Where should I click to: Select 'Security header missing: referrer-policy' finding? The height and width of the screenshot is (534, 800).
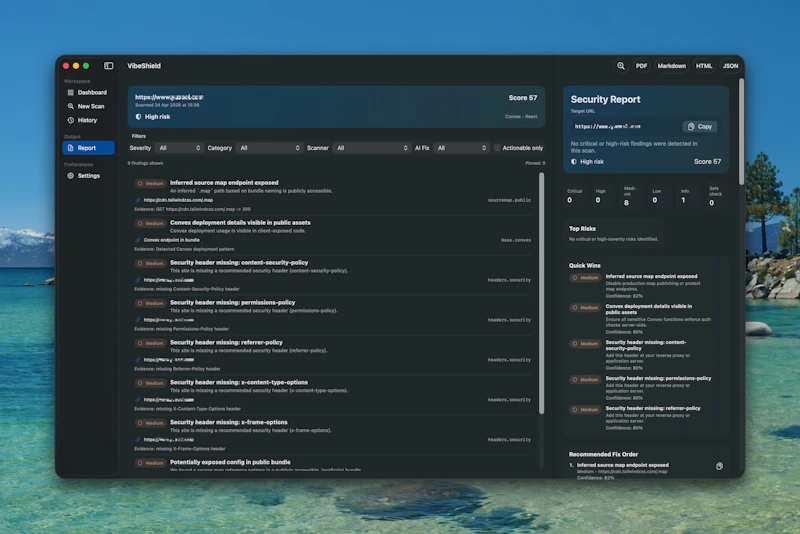tap(333, 355)
